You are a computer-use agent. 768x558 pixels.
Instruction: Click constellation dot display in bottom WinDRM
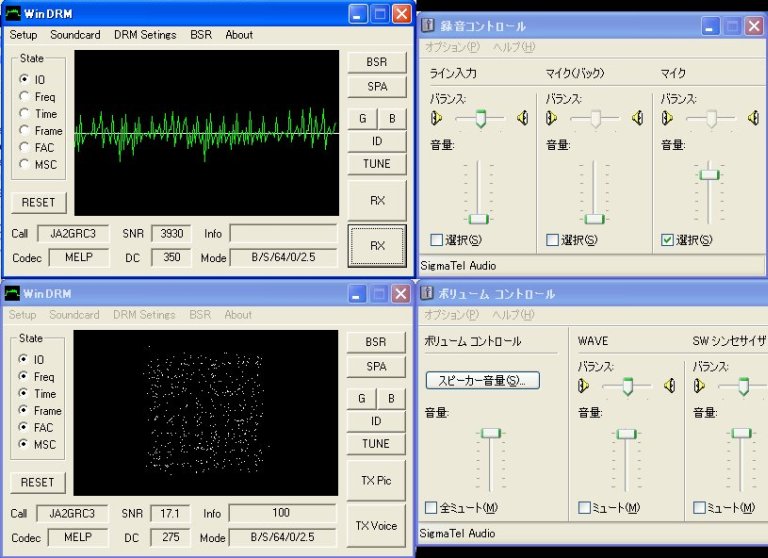pyautogui.click(x=206, y=412)
